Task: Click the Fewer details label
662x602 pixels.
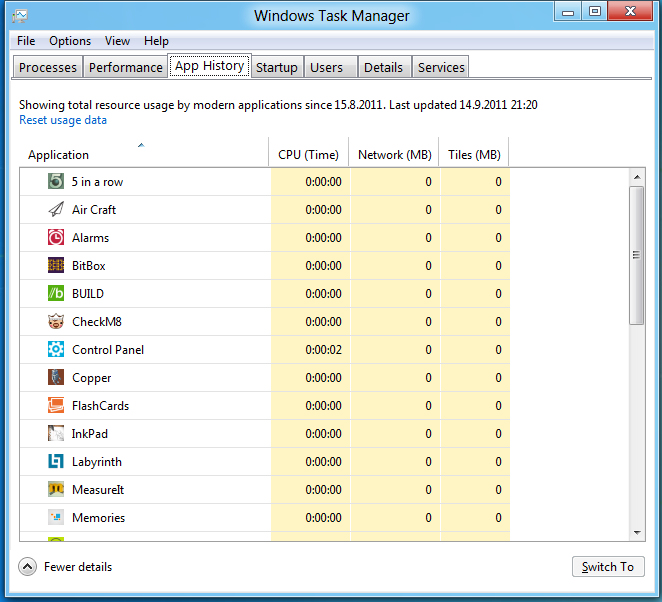Action: [78, 567]
